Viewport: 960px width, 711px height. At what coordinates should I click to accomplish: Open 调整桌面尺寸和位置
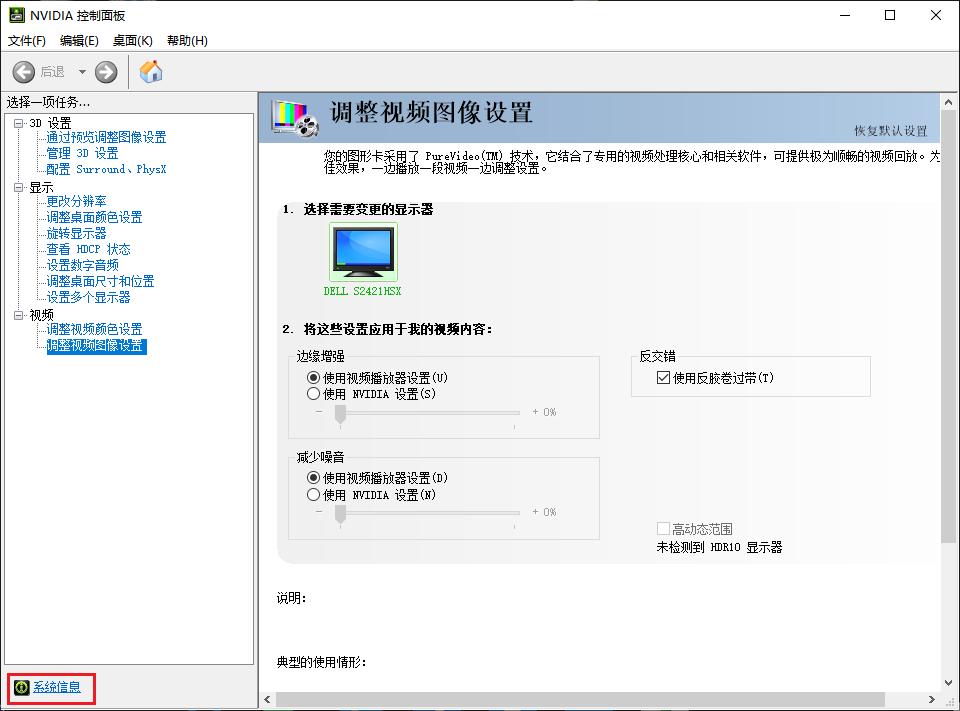pyautogui.click(x=100, y=281)
